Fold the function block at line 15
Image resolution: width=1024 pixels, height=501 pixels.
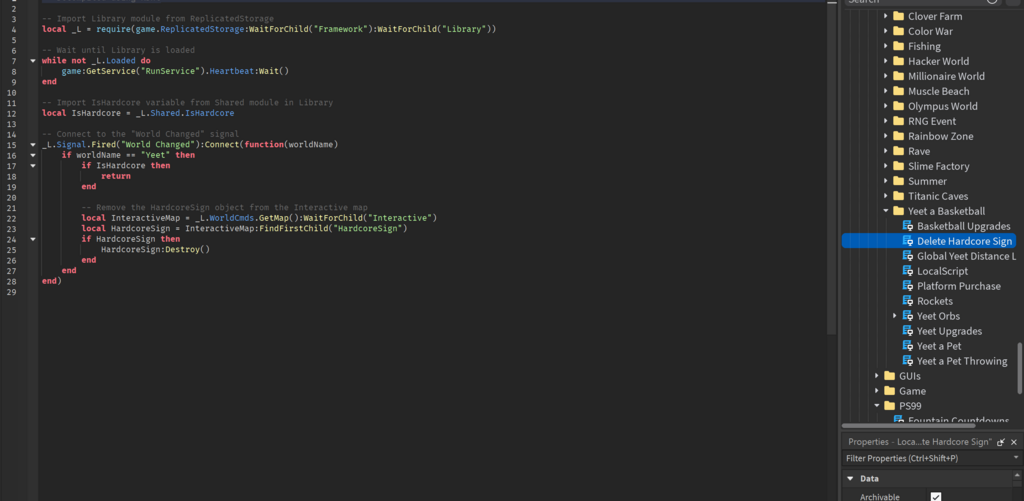(x=33, y=145)
